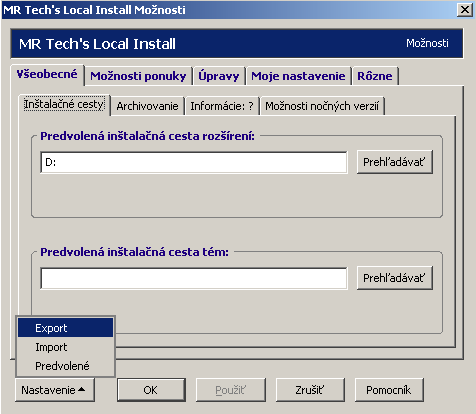Open Možnosti nočných verzií sub-tab
Image resolution: width=476 pixels, height=414 pixels.
point(322,106)
